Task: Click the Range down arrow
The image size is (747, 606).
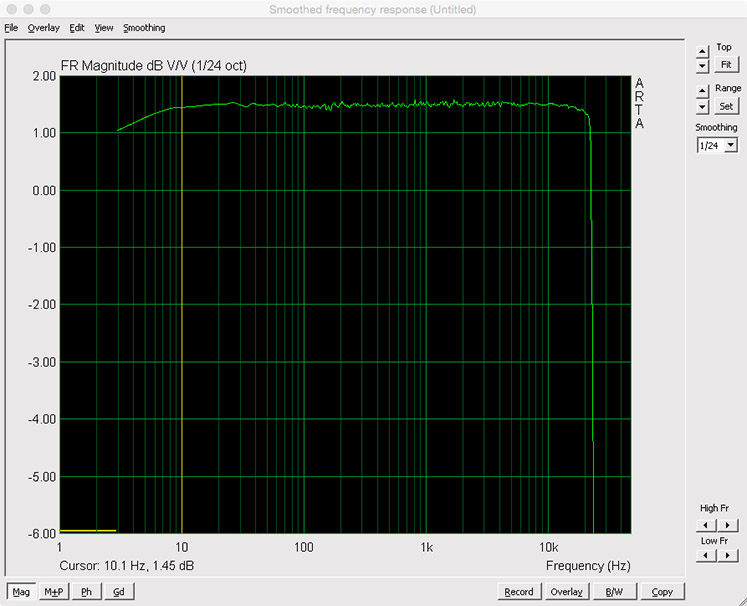Action: click(702, 107)
